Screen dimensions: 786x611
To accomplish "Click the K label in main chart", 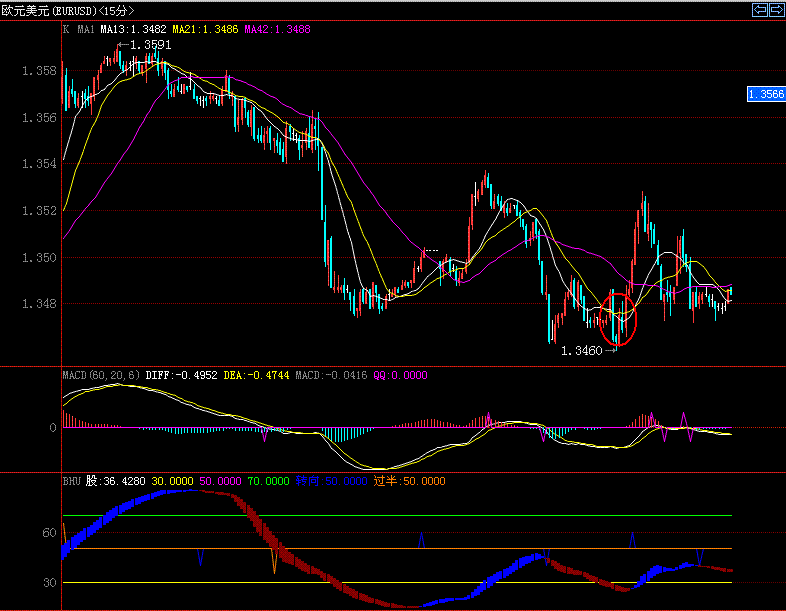I will [x=66, y=30].
